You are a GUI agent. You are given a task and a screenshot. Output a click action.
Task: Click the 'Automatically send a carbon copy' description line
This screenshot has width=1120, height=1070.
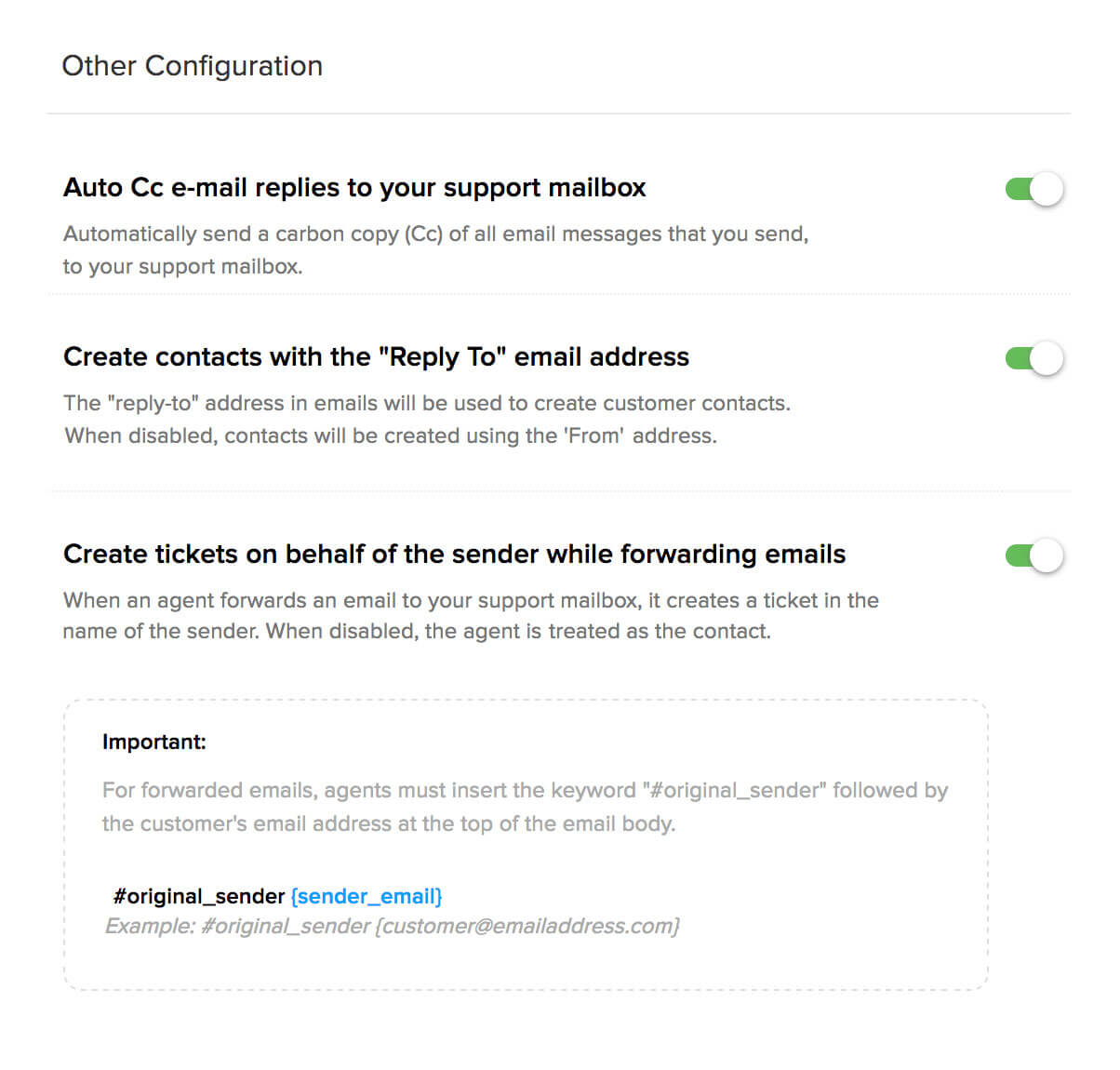coord(435,234)
